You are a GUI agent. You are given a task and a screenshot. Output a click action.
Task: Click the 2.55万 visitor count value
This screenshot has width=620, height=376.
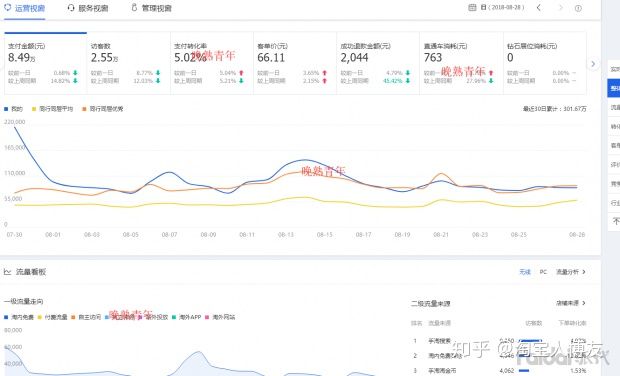point(104,58)
